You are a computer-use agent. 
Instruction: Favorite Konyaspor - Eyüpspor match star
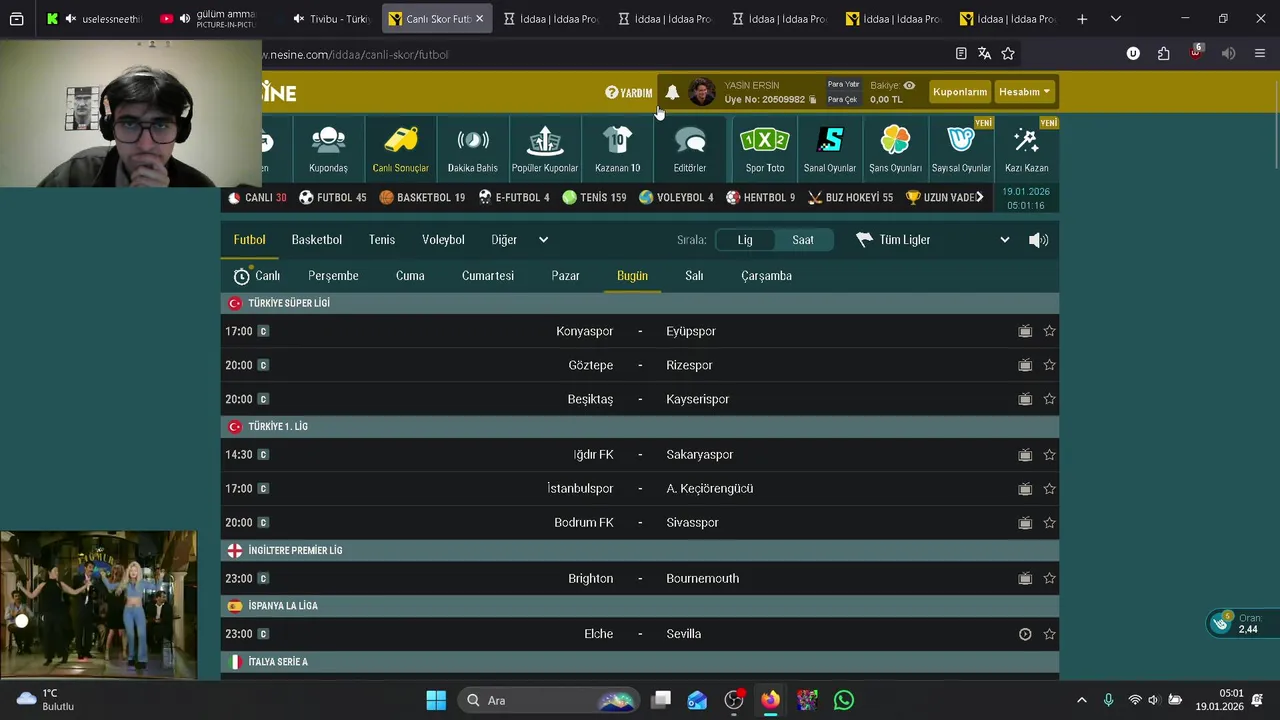click(x=1049, y=331)
